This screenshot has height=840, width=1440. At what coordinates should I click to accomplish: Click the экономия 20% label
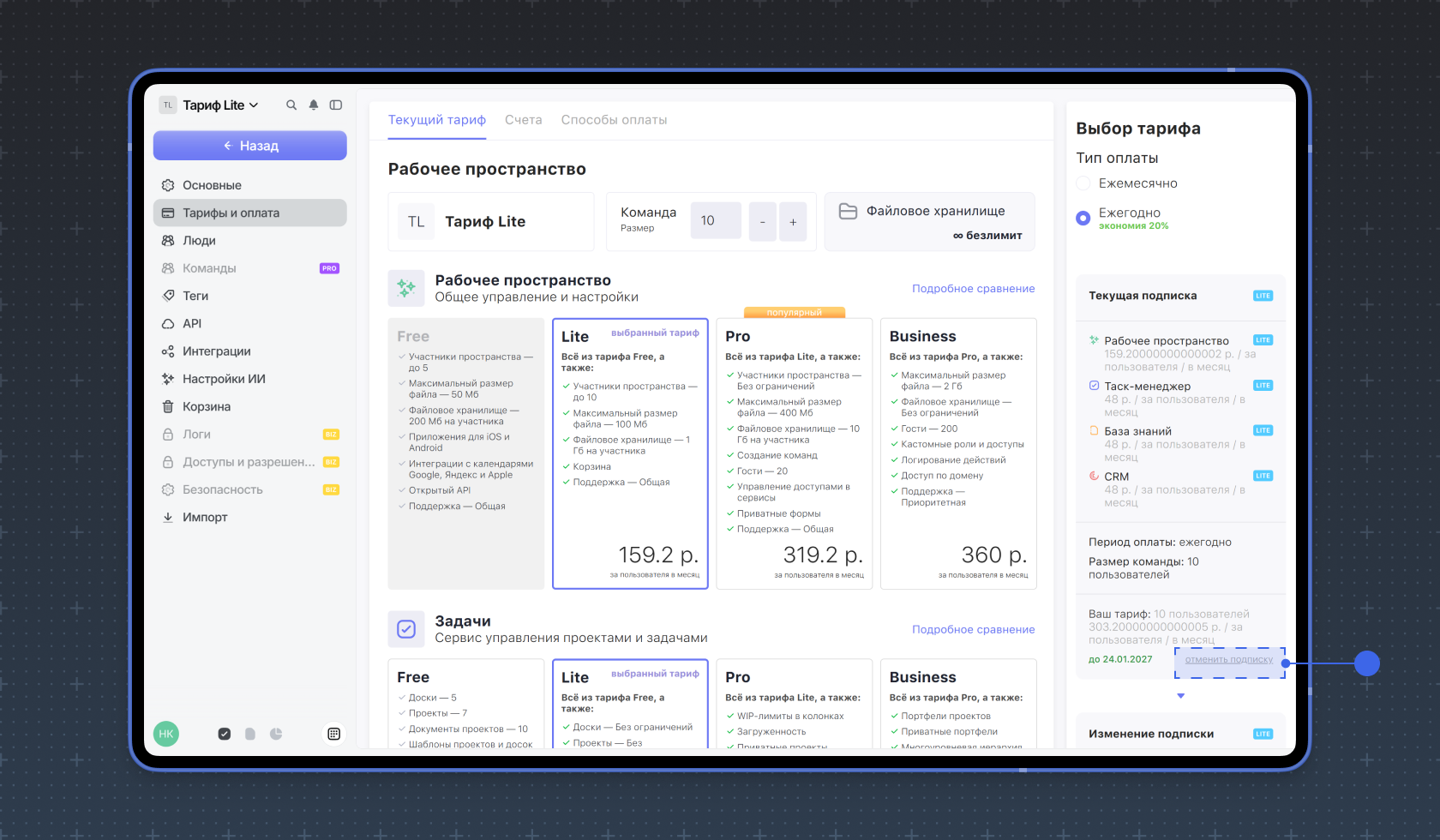pyautogui.click(x=1134, y=226)
